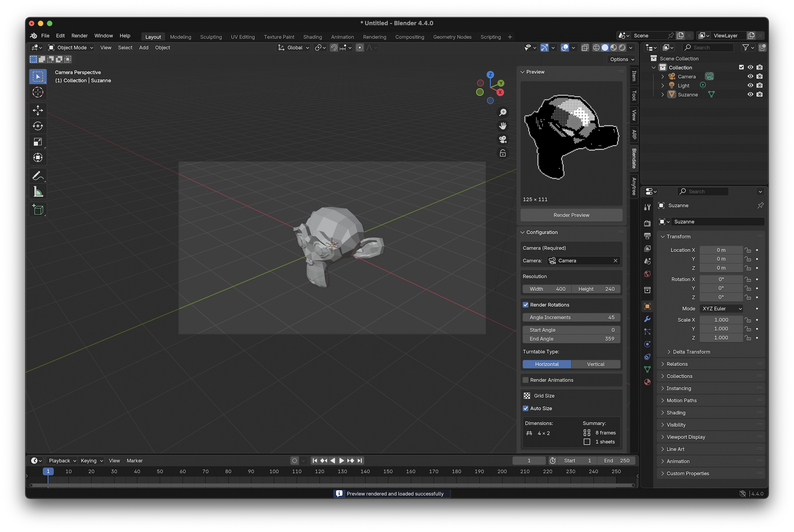Viewport: 794px width, 532px height.
Task: Open the rotation Mode XYZ Euler dropdown
Action: pyautogui.click(x=721, y=309)
